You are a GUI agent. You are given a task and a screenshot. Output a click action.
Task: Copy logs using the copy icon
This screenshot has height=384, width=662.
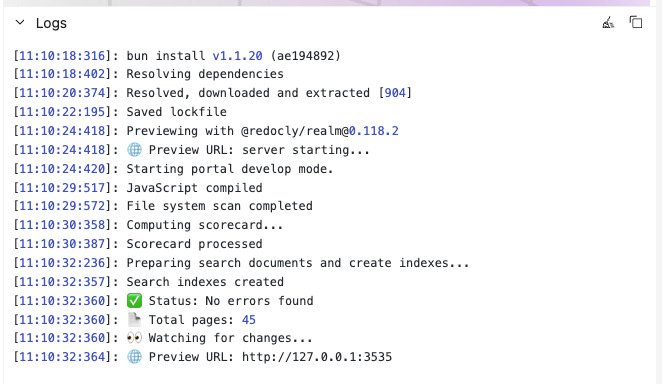[636, 22]
